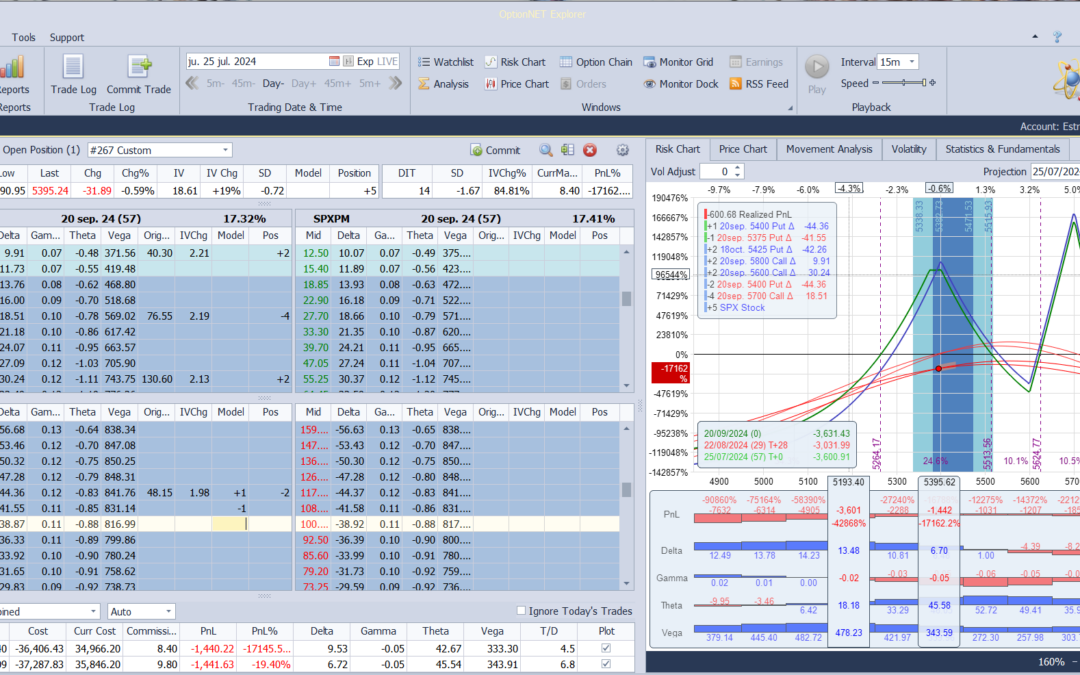Switch to the Price Chart tab
This screenshot has height=675, width=1080.
pos(742,149)
